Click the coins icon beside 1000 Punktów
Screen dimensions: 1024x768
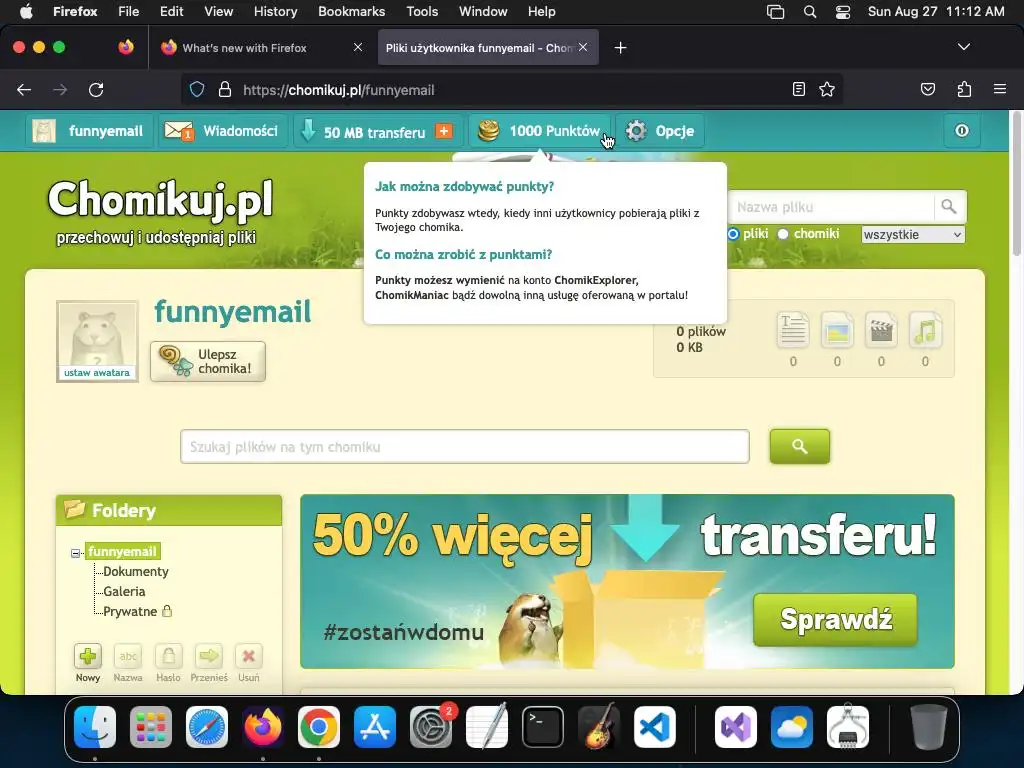point(488,131)
